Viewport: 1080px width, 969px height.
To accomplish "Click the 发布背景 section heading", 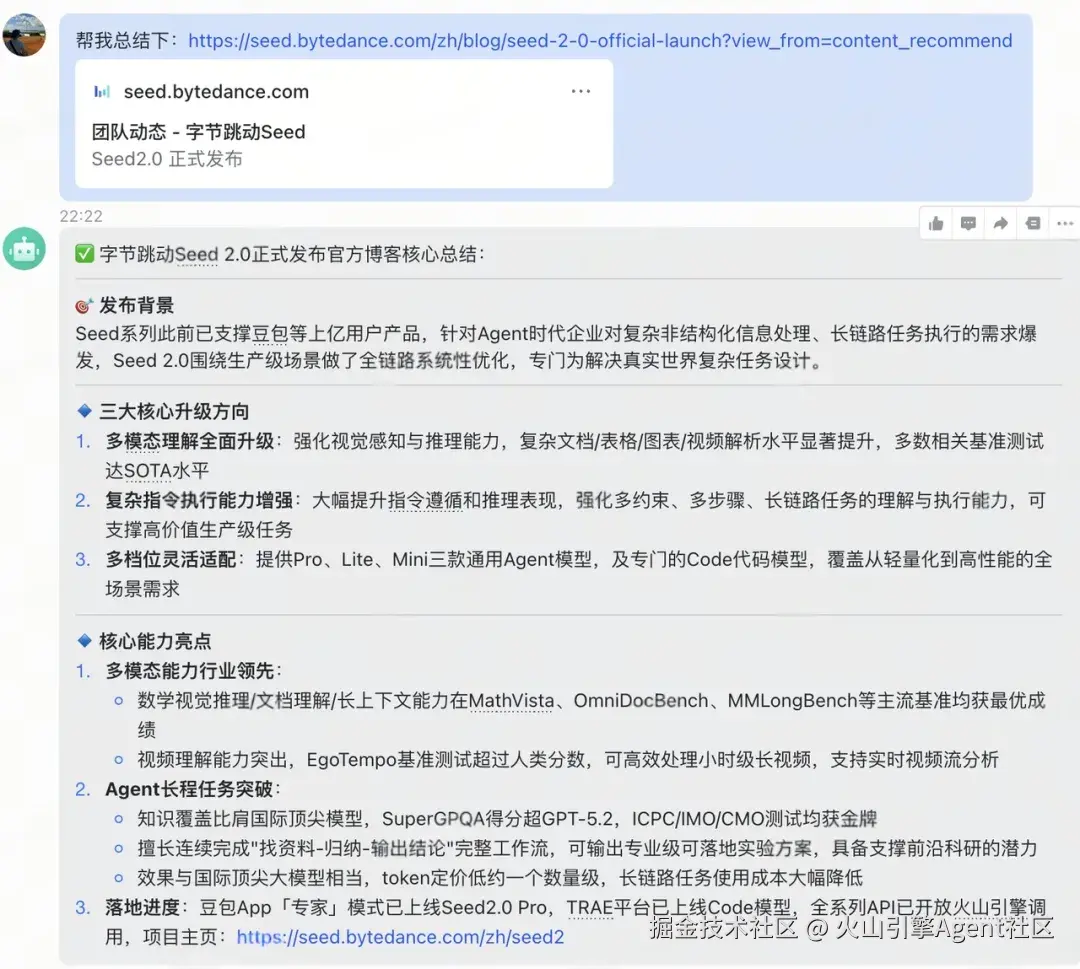I will click(136, 305).
